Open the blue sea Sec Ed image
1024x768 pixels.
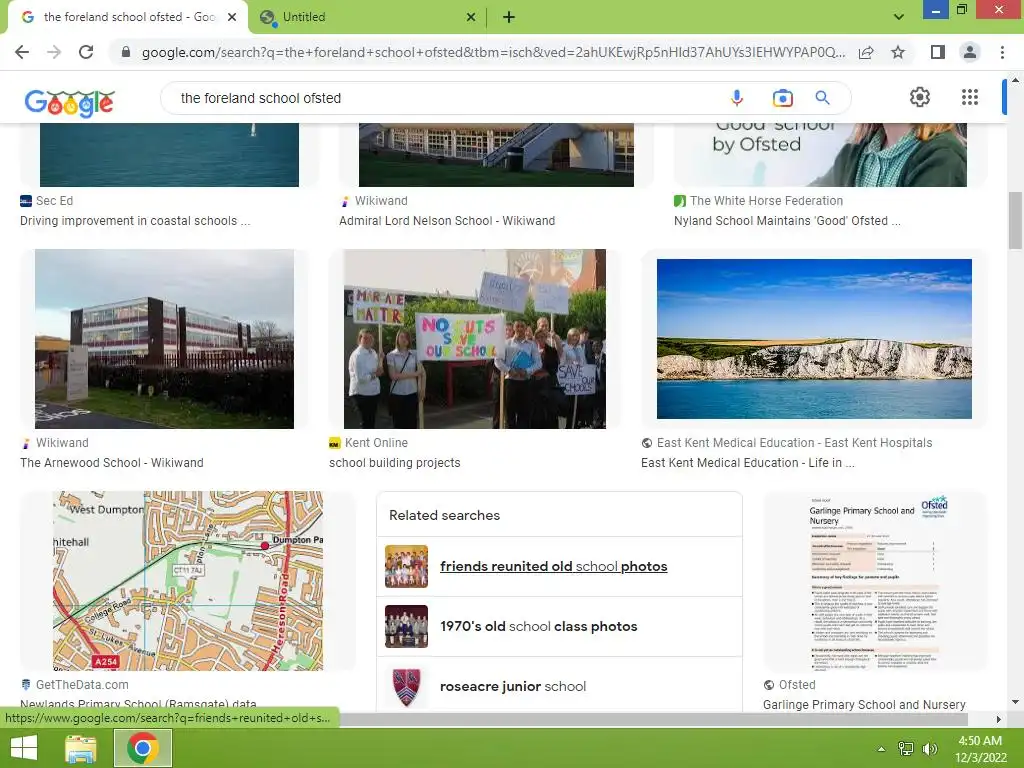(x=169, y=155)
